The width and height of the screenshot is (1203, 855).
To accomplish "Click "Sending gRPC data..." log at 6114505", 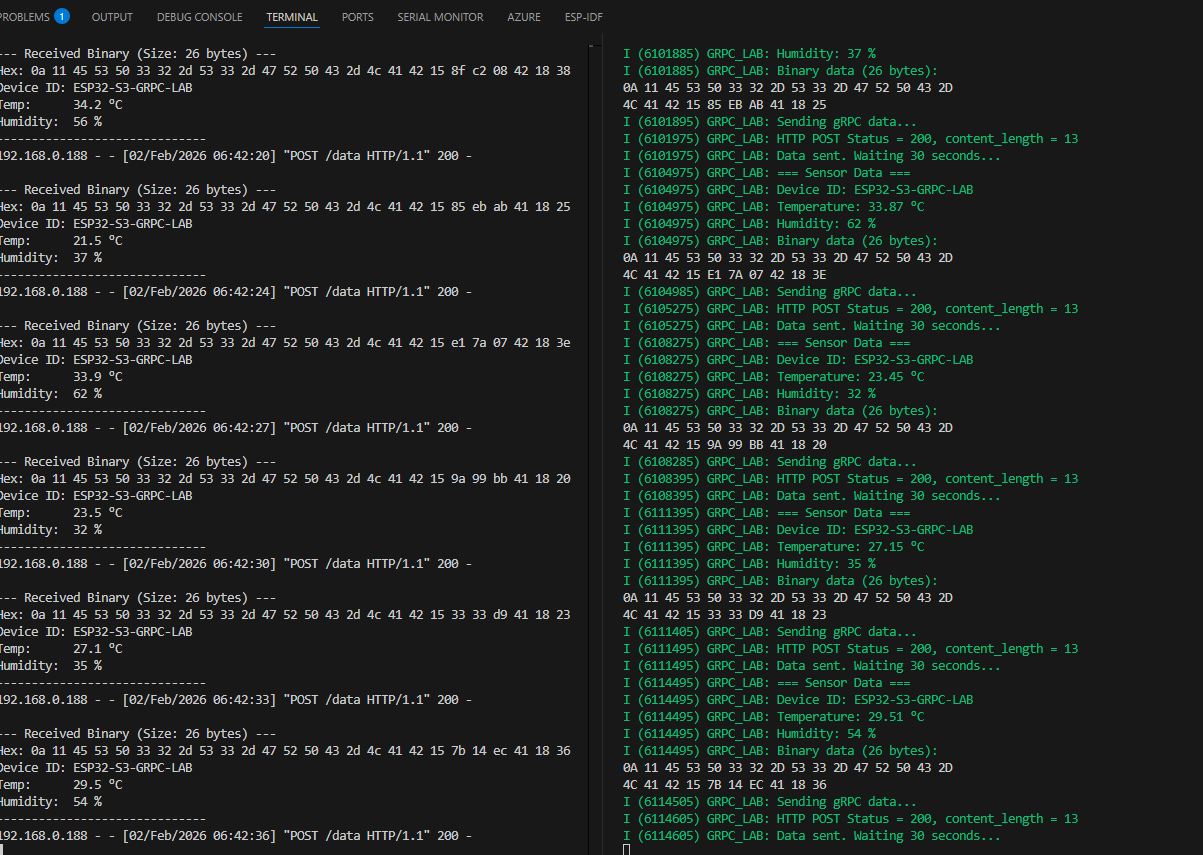I will (769, 802).
